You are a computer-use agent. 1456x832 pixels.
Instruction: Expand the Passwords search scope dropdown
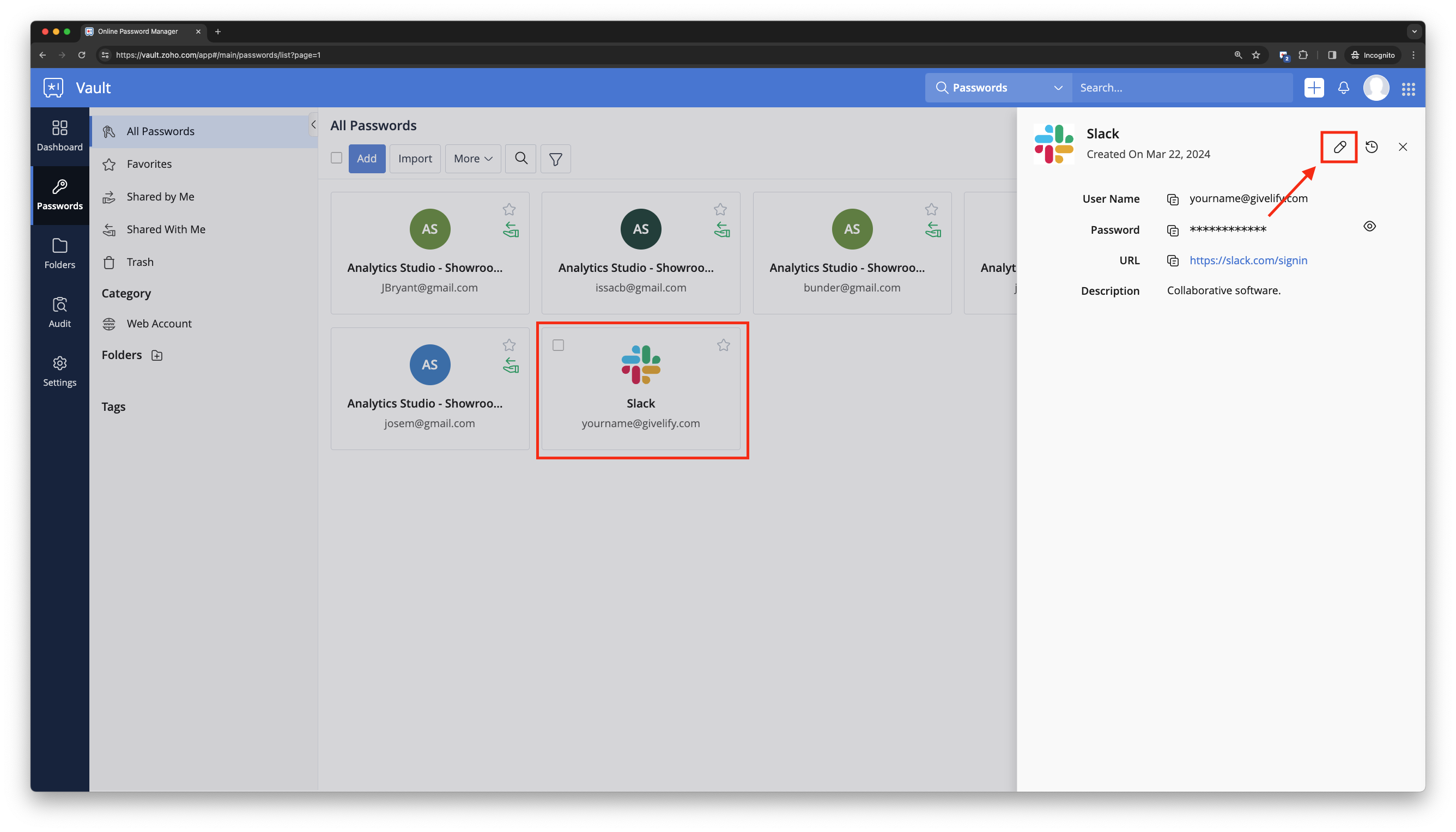point(998,87)
